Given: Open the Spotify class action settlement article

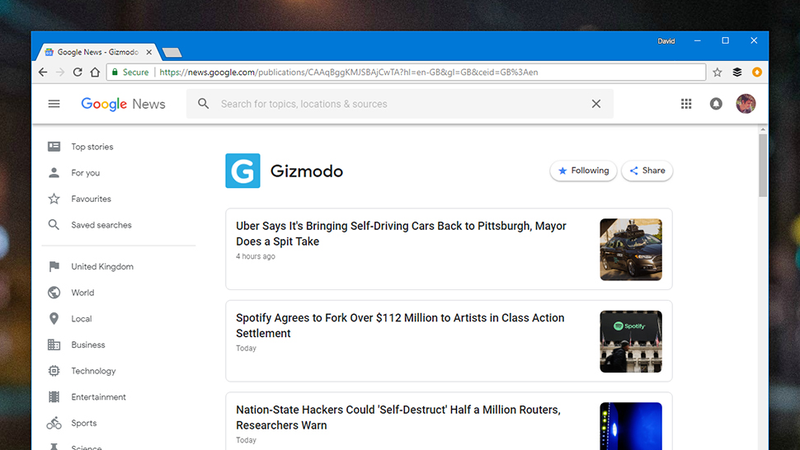Looking at the screenshot, I should tap(400, 326).
